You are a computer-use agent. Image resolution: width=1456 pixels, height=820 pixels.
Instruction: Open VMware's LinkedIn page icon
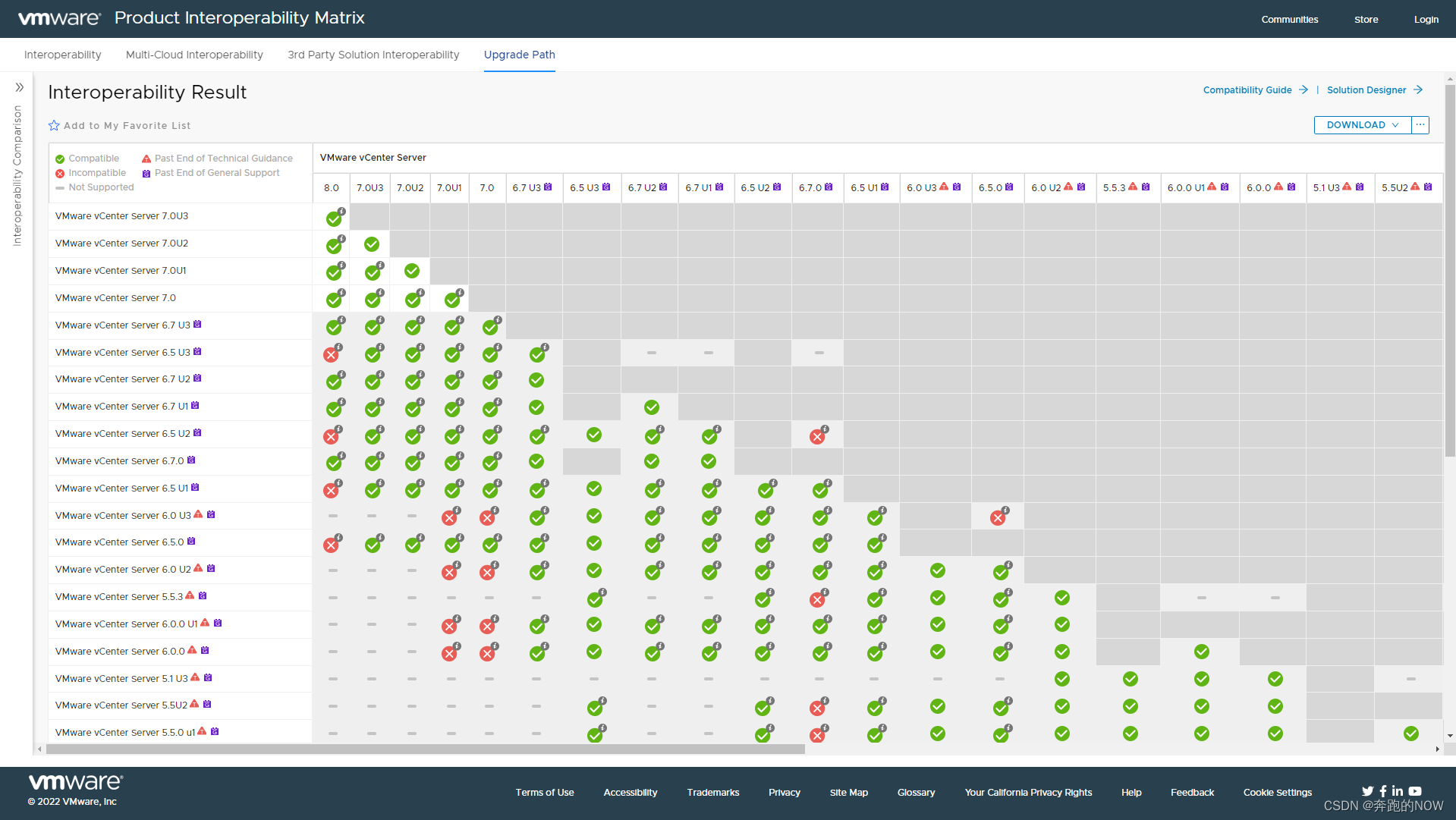point(1398,790)
